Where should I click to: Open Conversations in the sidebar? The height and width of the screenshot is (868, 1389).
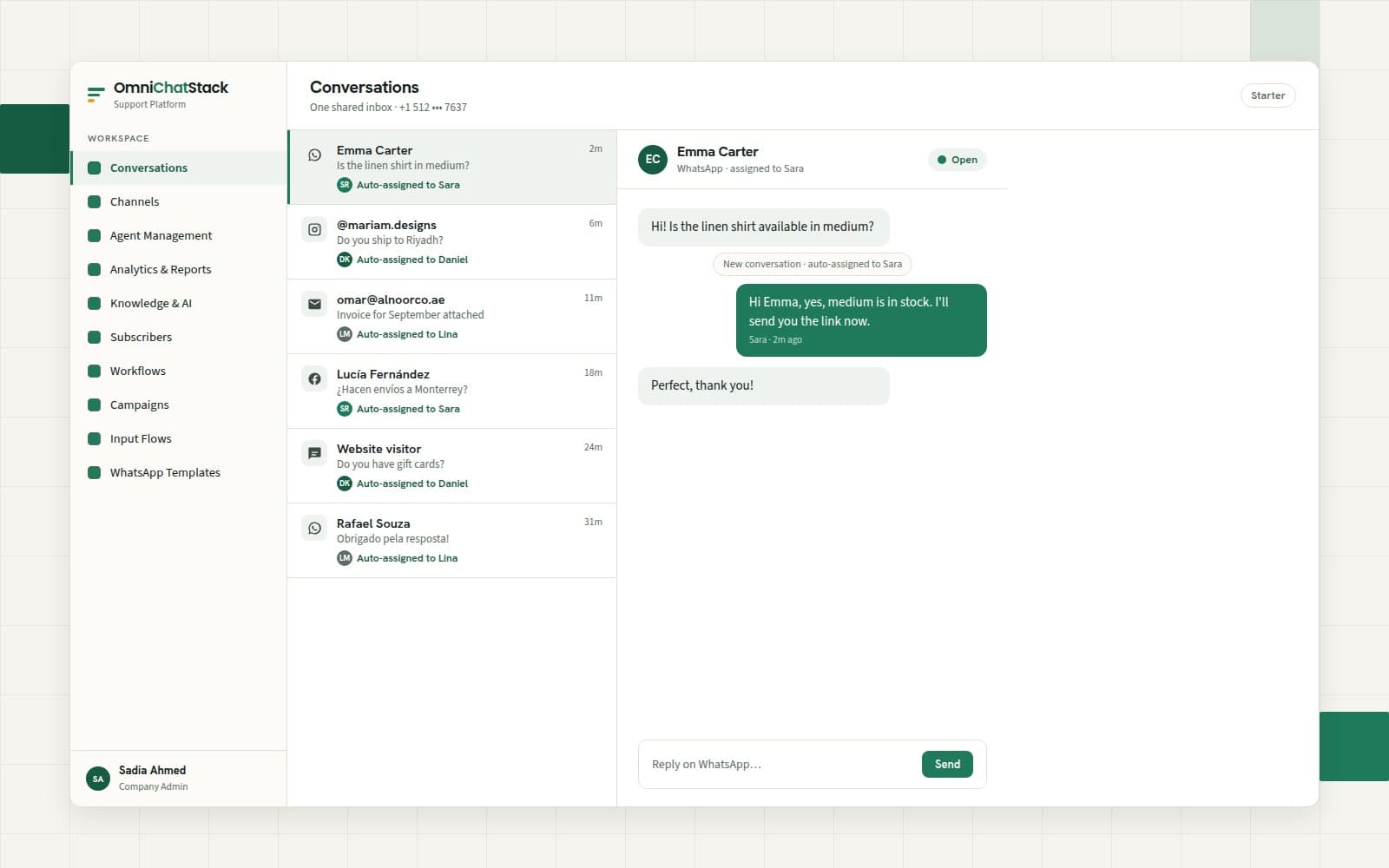coord(179,168)
